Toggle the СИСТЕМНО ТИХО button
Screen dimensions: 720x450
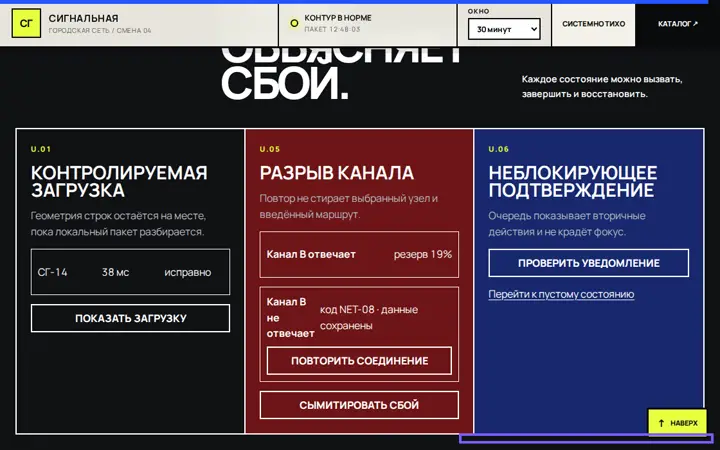[x=593, y=24]
